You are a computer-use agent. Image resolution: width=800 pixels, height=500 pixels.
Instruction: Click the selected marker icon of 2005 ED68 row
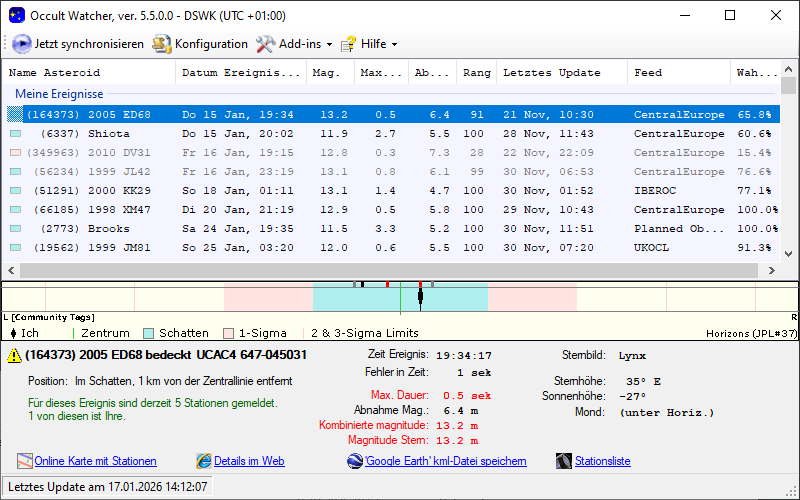[15, 114]
